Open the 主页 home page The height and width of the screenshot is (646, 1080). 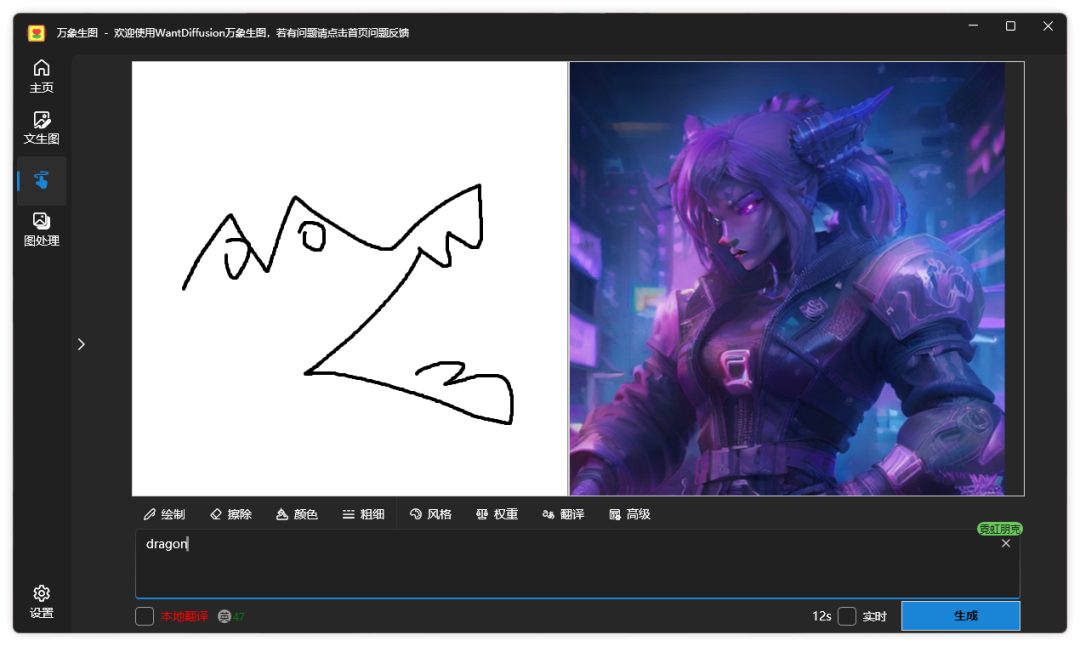click(x=41, y=76)
